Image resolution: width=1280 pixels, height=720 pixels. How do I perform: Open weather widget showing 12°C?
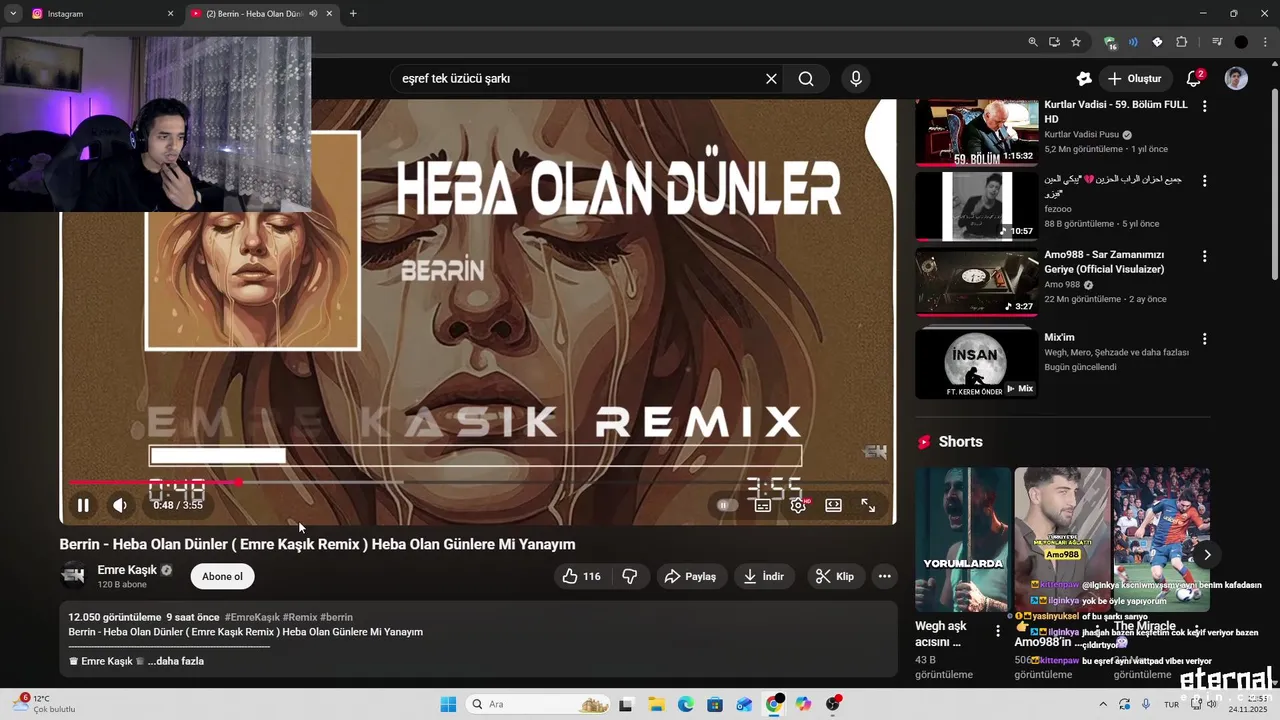(x=44, y=704)
